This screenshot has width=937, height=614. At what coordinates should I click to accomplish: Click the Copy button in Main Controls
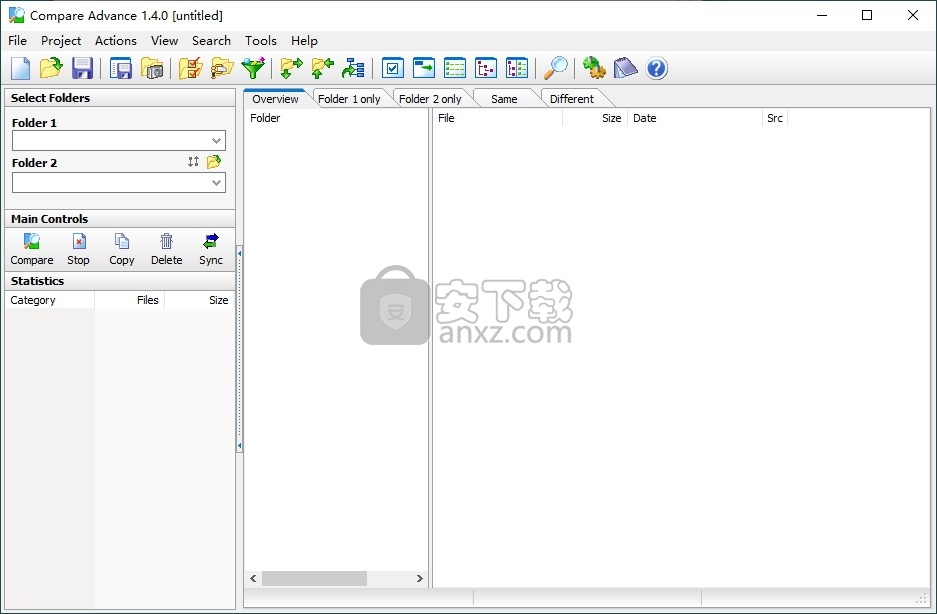point(122,249)
